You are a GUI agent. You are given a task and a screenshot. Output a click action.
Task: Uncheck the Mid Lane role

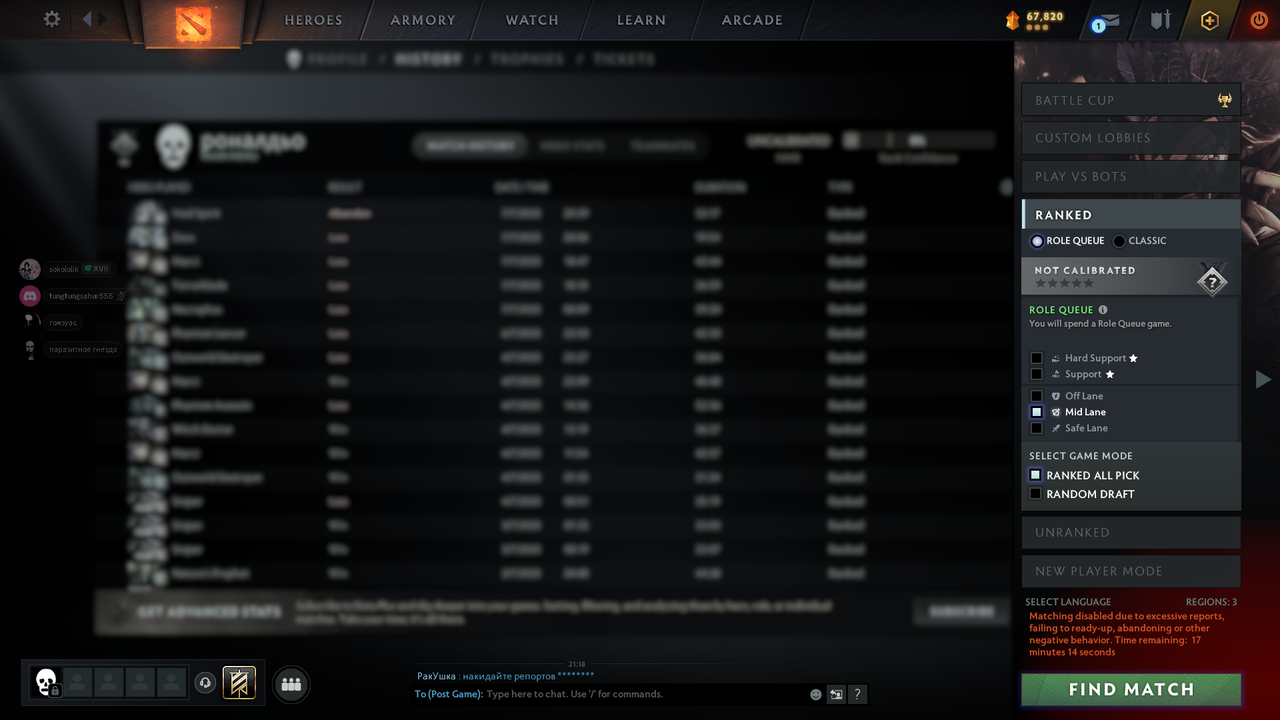point(1037,412)
